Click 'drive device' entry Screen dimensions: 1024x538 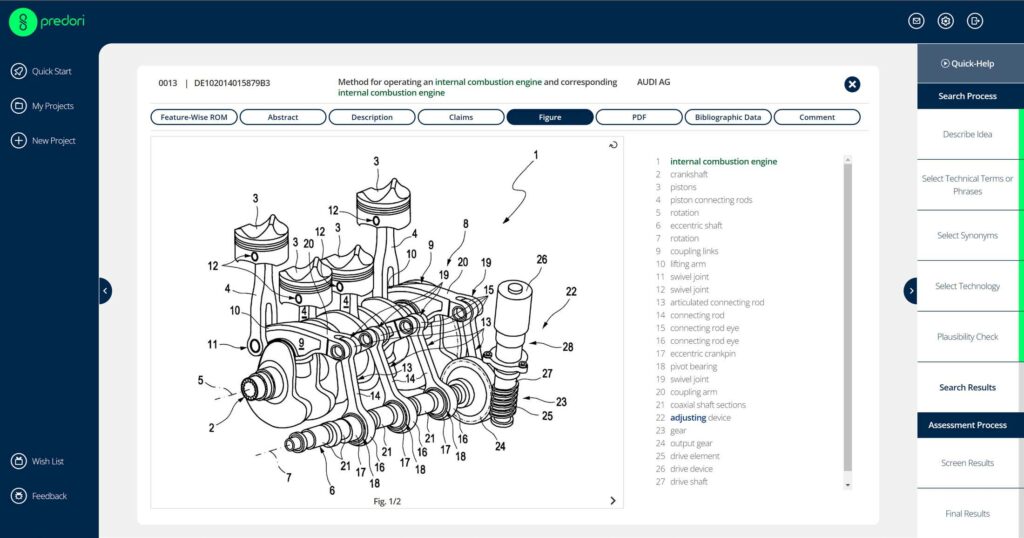(x=691, y=469)
